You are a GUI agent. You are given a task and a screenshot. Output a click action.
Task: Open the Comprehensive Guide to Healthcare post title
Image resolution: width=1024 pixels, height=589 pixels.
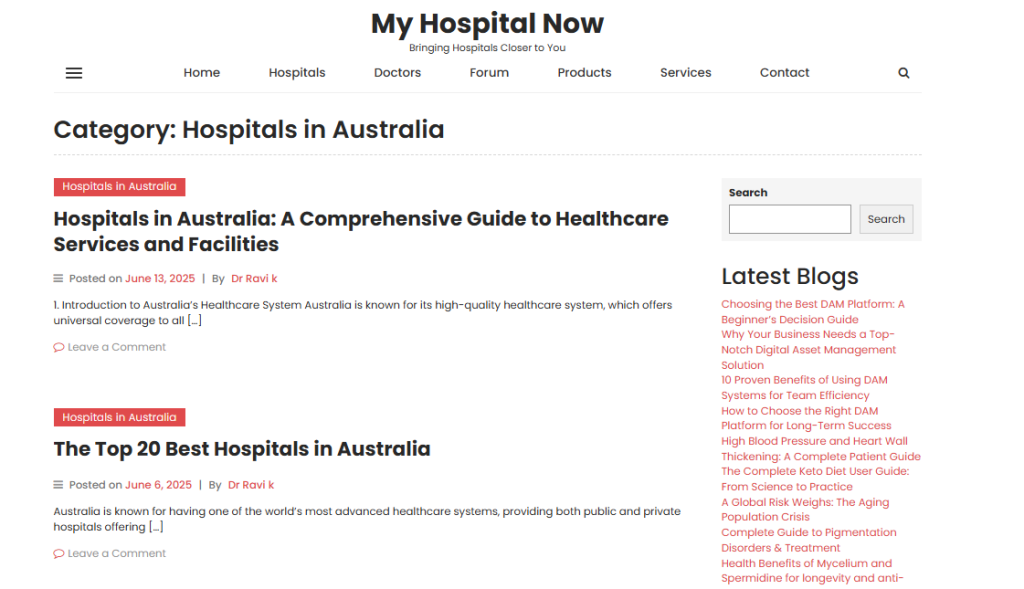pyautogui.click(x=361, y=231)
